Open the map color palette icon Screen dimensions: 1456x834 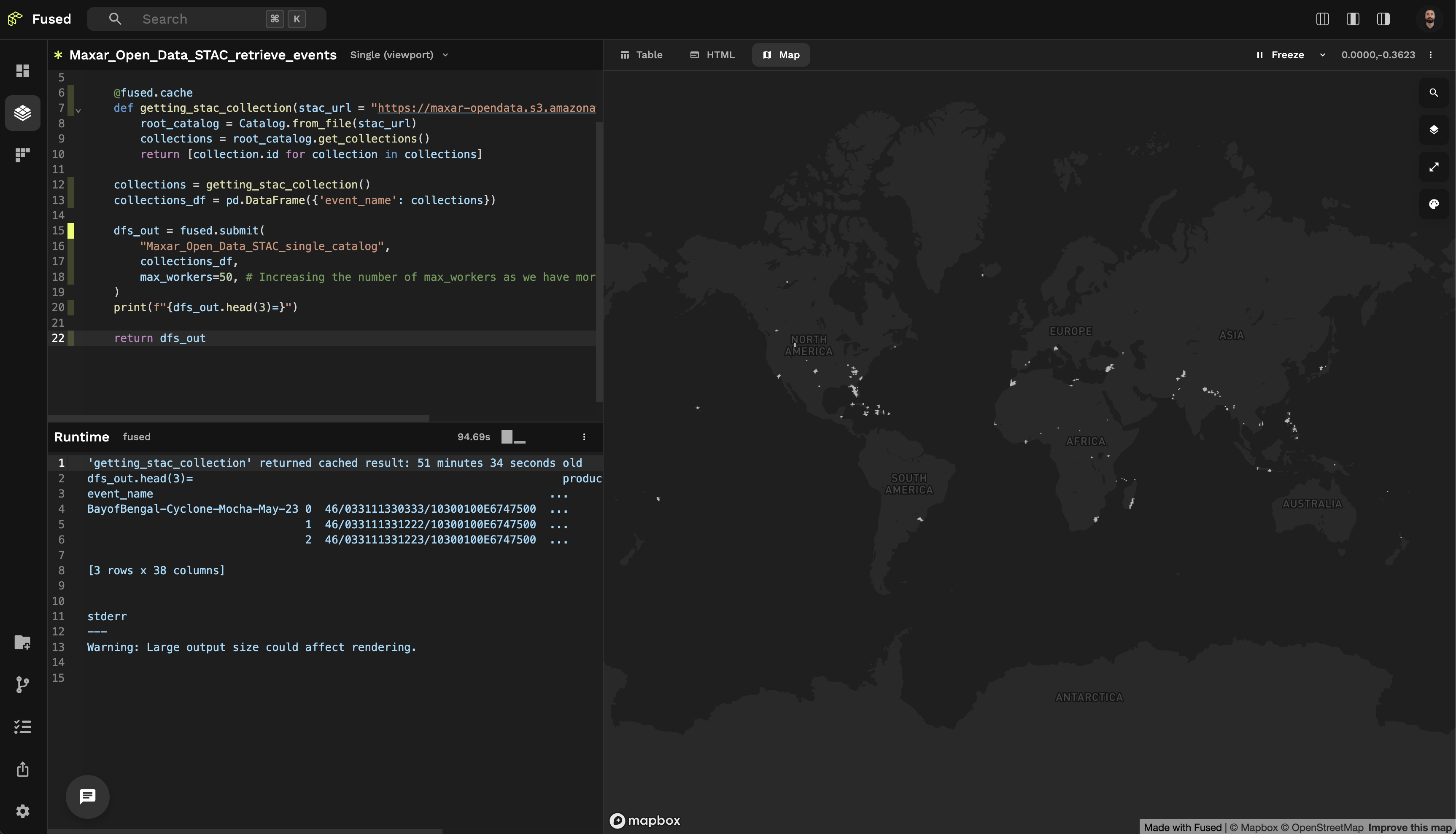[1433, 204]
